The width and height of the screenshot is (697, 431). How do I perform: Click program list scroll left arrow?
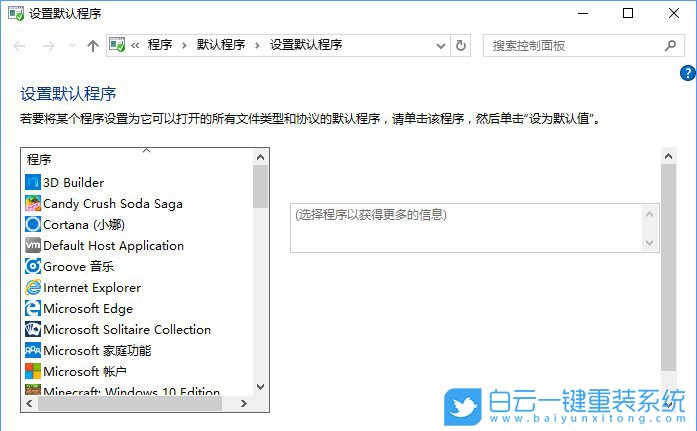(29, 403)
